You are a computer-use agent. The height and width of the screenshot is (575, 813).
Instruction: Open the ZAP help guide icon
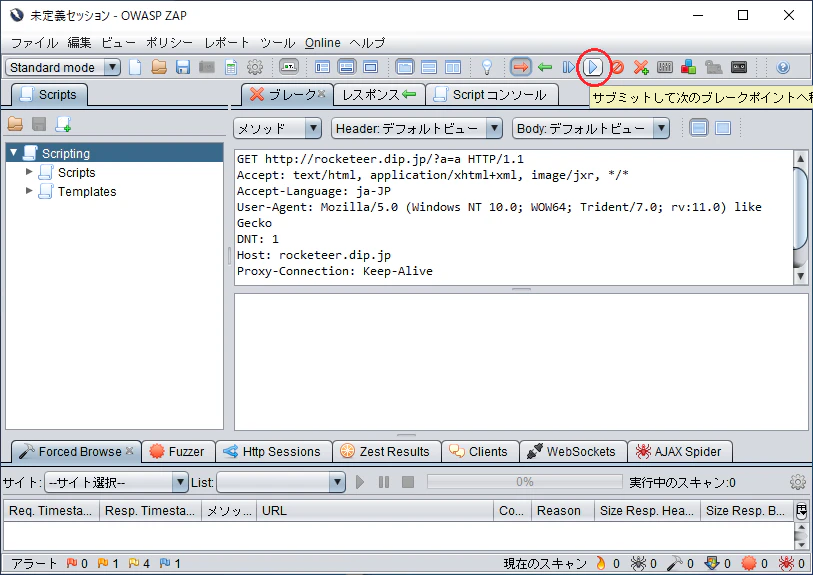pos(783,67)
